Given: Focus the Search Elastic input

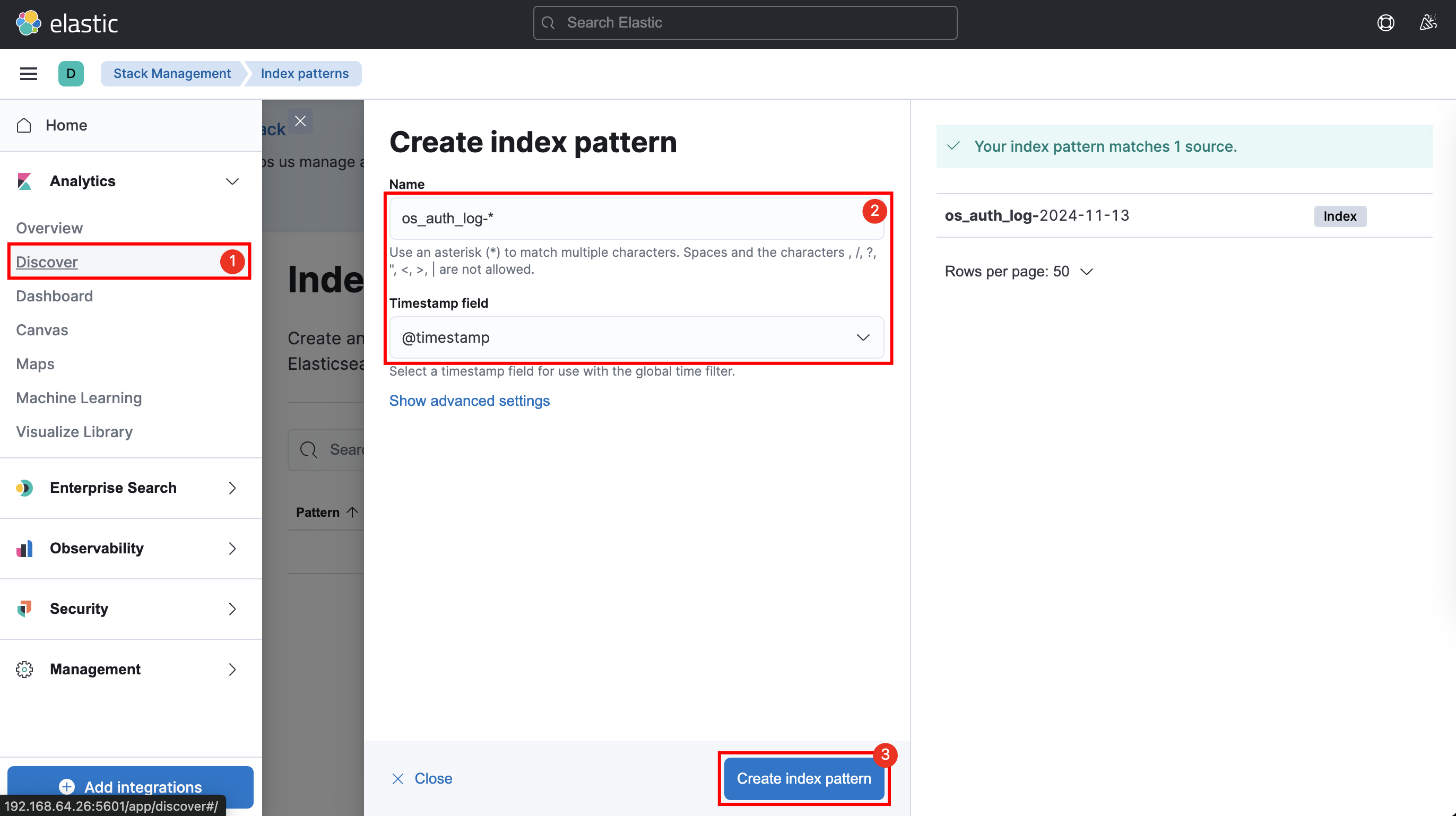Looking at the screenshot, I should click(x=745, y=23).
